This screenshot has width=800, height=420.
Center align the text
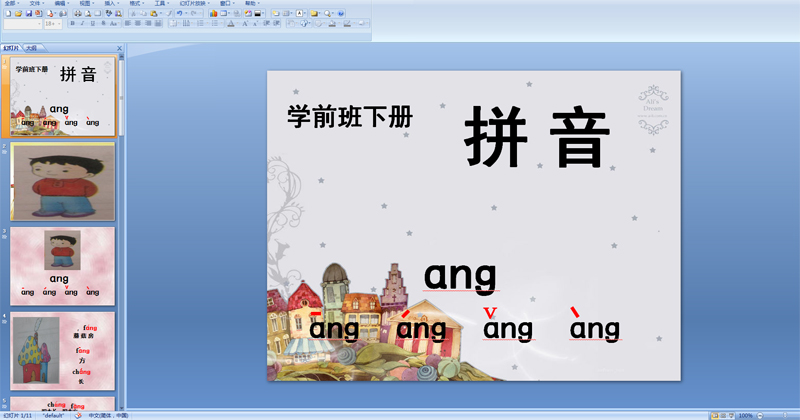138,23
